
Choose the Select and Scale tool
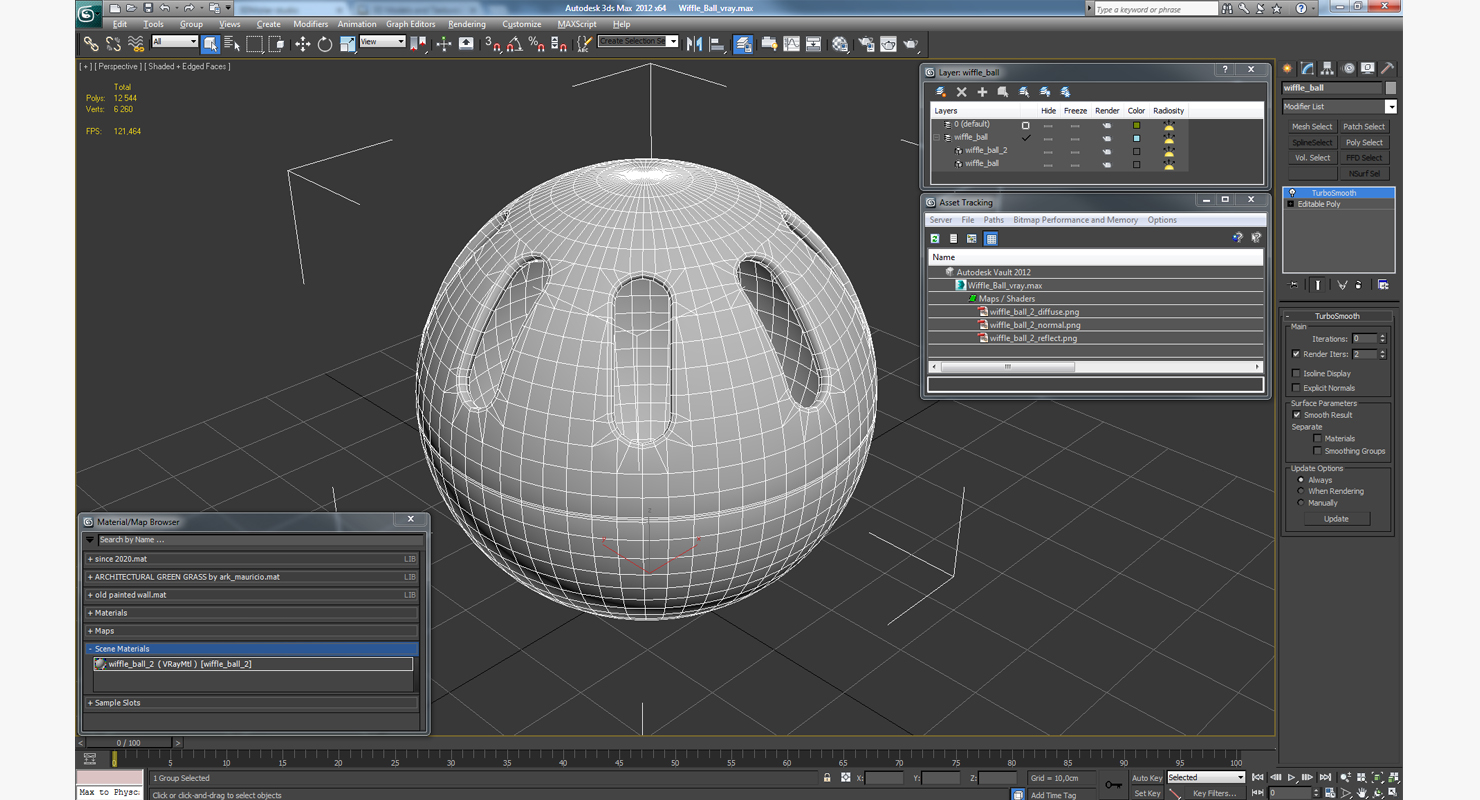[347, 44]
